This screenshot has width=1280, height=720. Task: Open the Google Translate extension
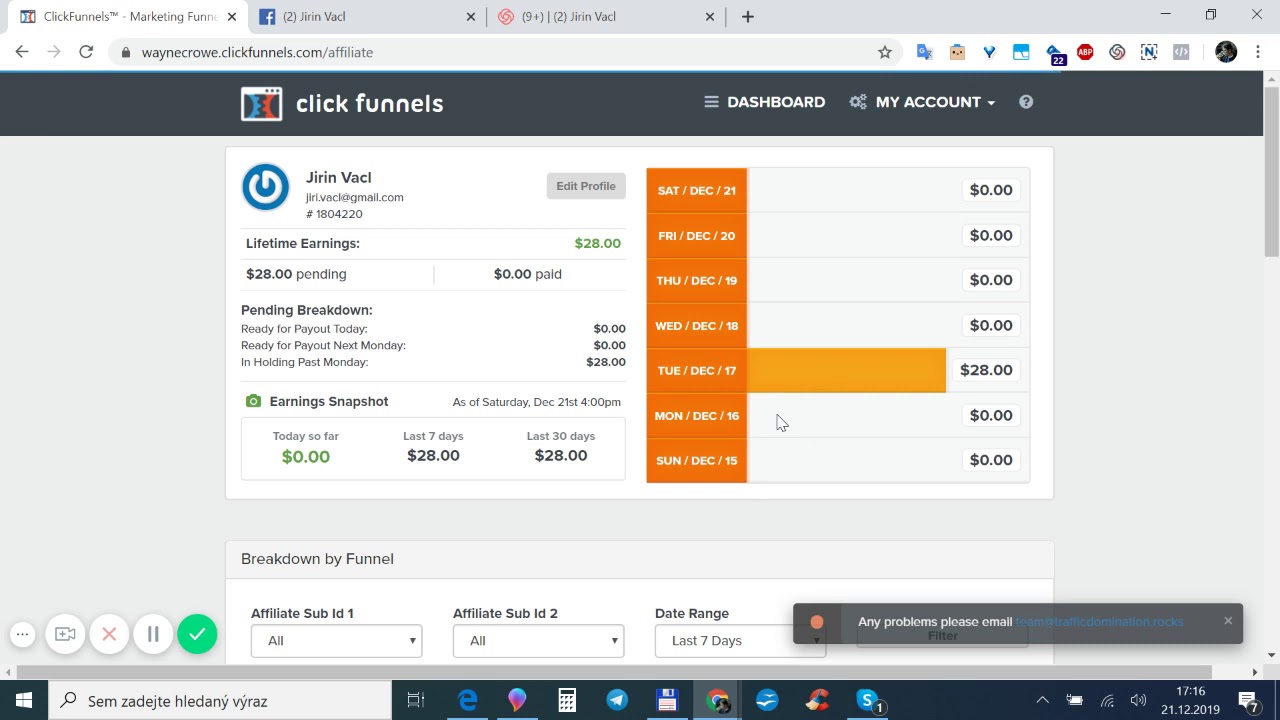tap(925, 52)
